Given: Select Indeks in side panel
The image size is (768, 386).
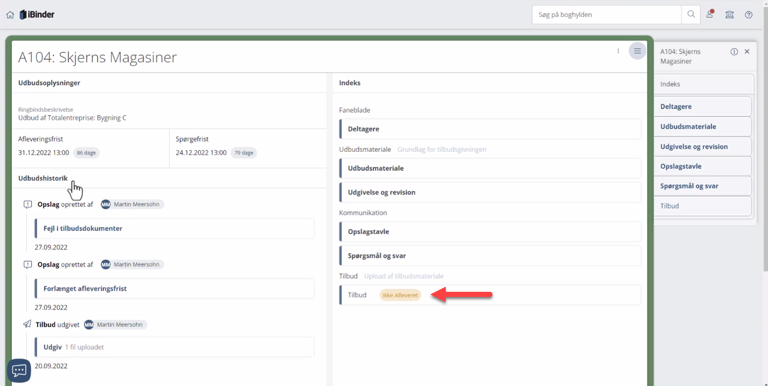Looking at the screenshot, I should point(704,84).
